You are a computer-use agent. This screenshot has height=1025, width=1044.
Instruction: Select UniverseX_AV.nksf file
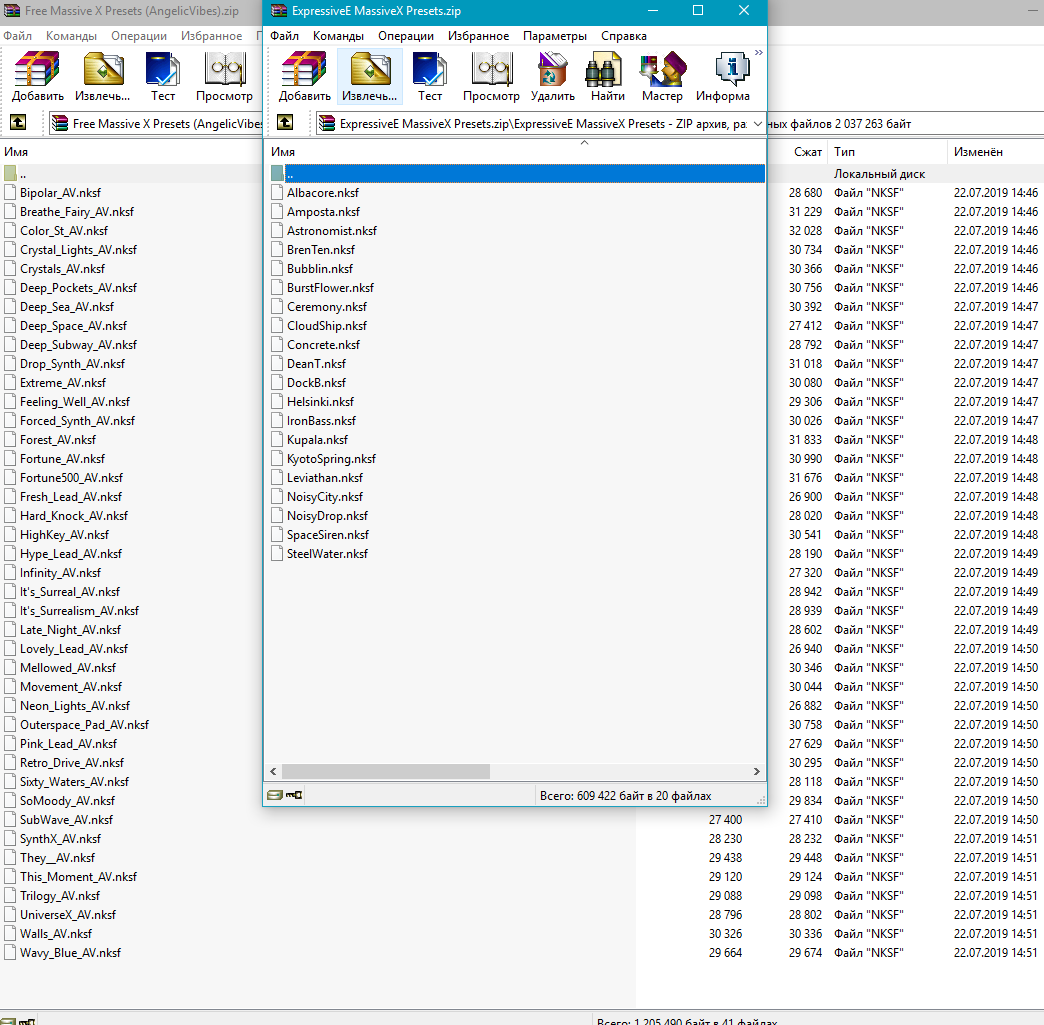click(67, 914)
